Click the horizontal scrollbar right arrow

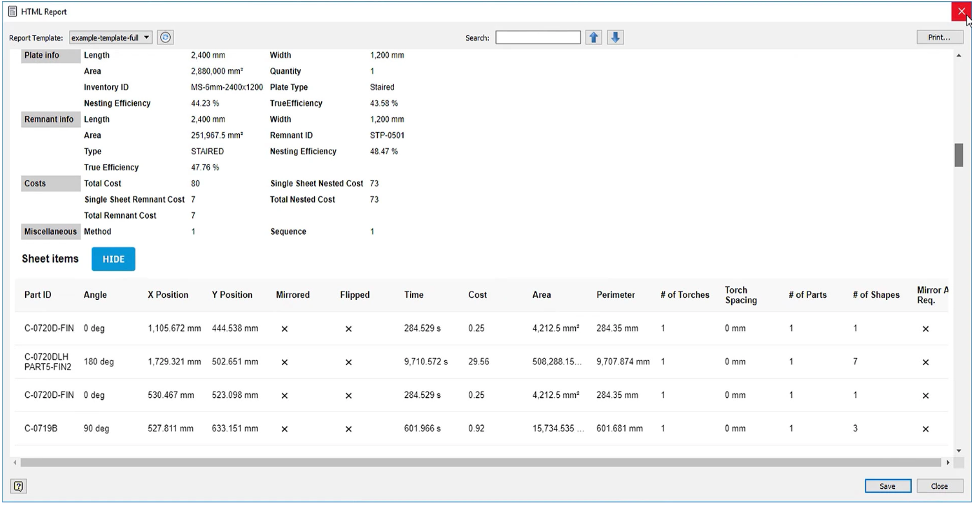(x=948, y=463)
